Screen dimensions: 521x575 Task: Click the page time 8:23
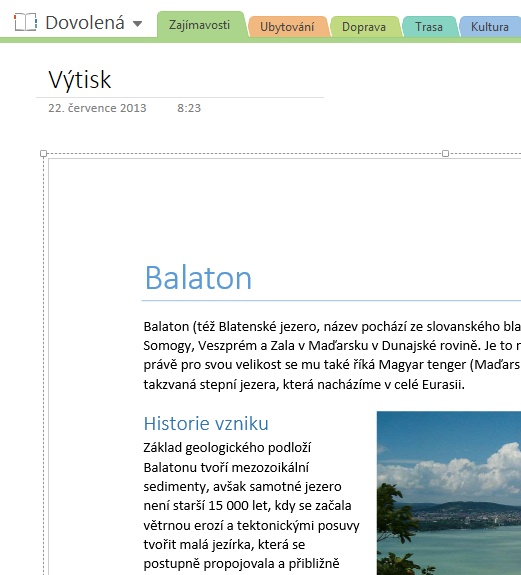[189, 108]
